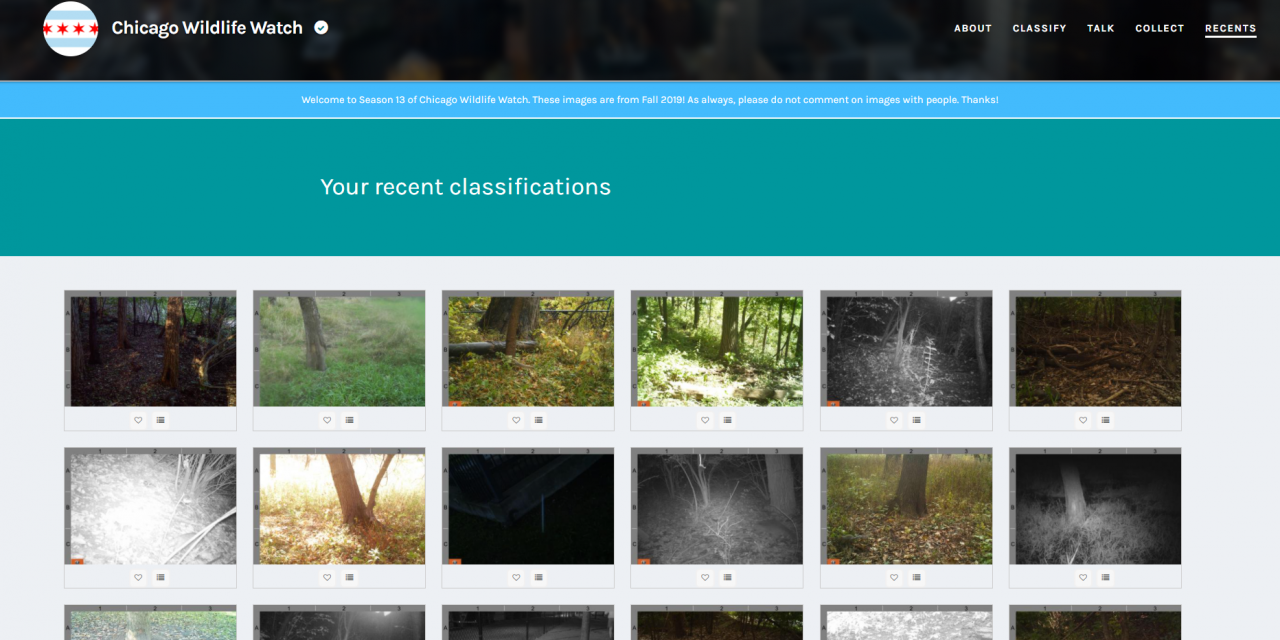This screenshot has height=640, width=1280.
Task: Add dark woods tree-trunks photo to collection
Action: 160,420
